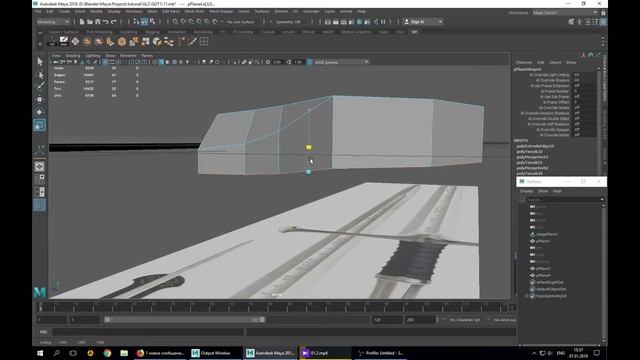Image resolution: width=640 pixels, height=360 pixels.
Task: Open the Outliner search field dropdown arrow
Action: point(602,200)
